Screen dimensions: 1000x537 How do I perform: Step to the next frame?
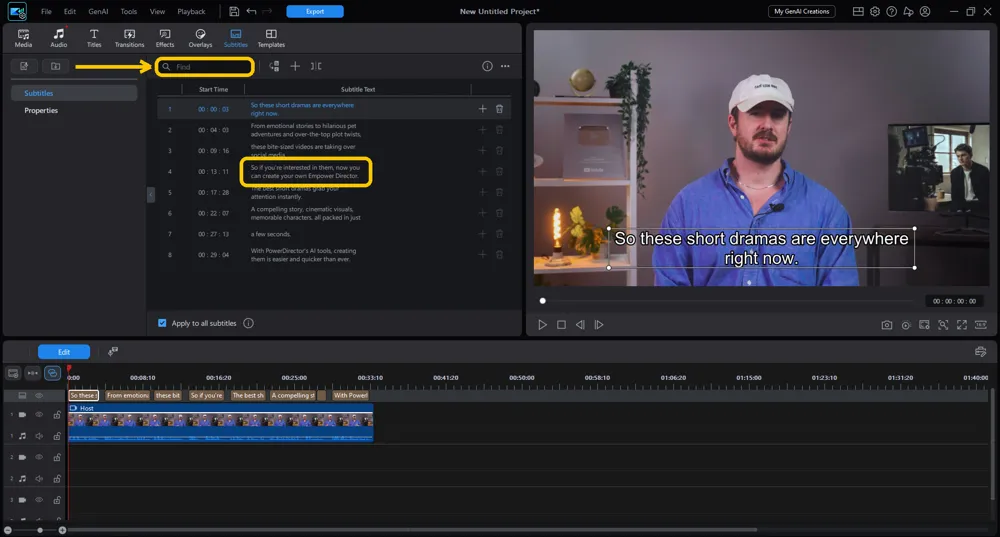pos(599,325)
